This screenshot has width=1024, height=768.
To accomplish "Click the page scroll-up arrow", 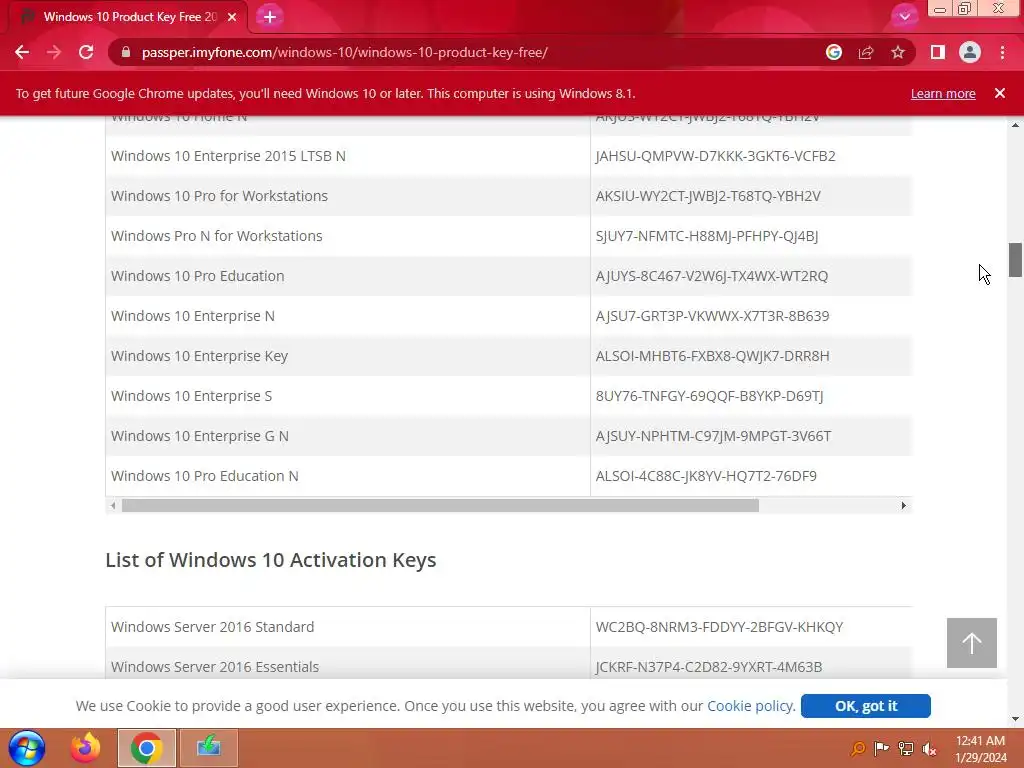I will pos(1015,125).
